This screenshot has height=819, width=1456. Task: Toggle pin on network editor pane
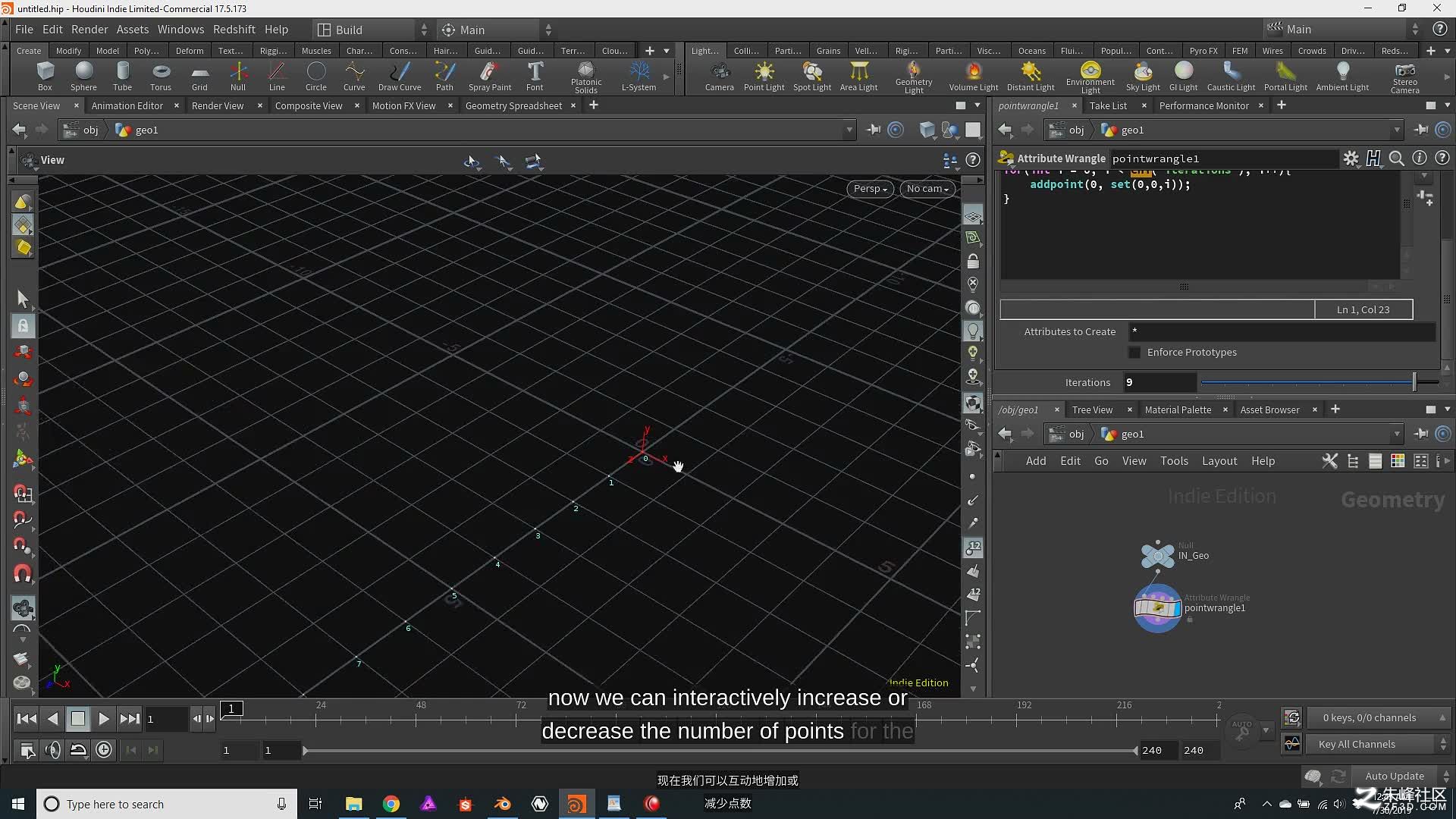(x=1421, y=434)
